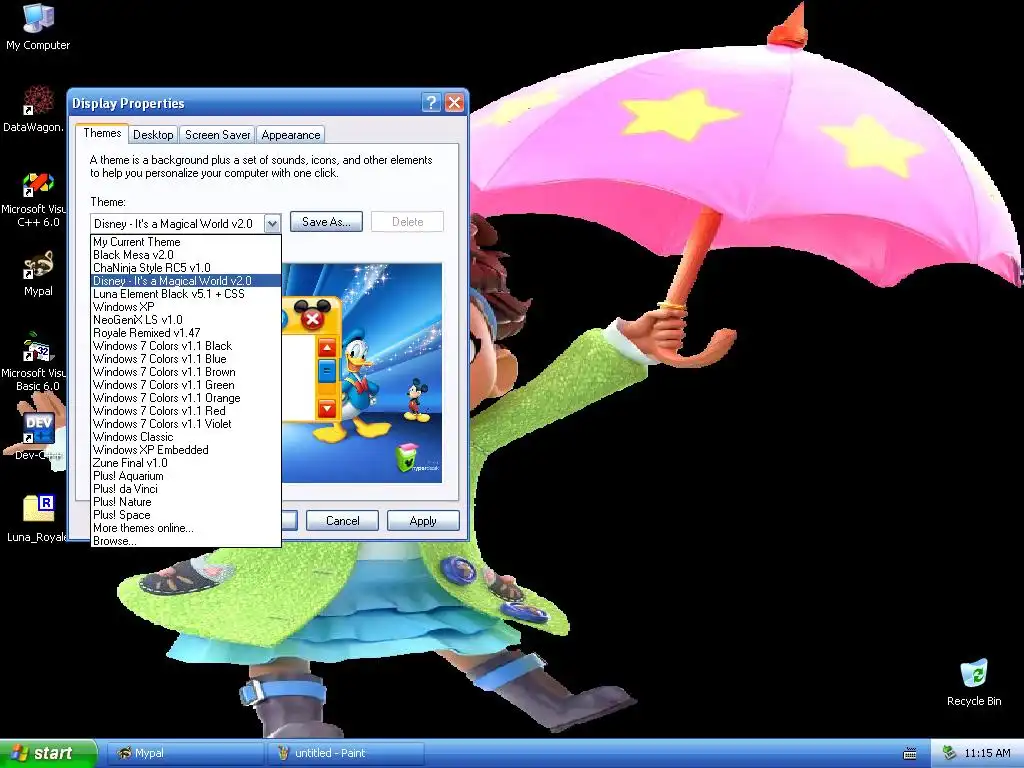This screenshot has width=1024, height=768.
Task: Pick highlighted Disney - It's a Magical World v2.0 entry
Action: [x=185, y=281]
